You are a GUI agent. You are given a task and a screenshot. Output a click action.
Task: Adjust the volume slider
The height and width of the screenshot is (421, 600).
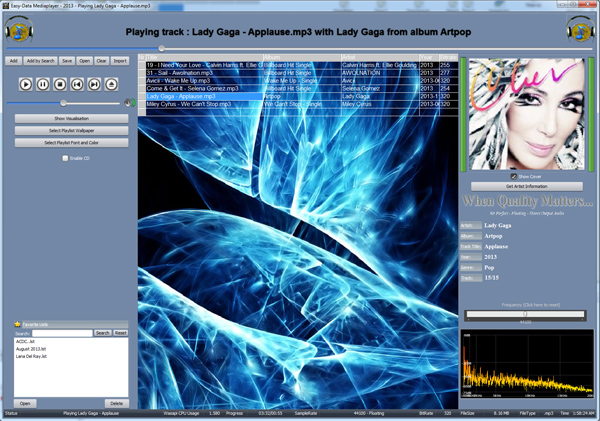coord(64,103)
